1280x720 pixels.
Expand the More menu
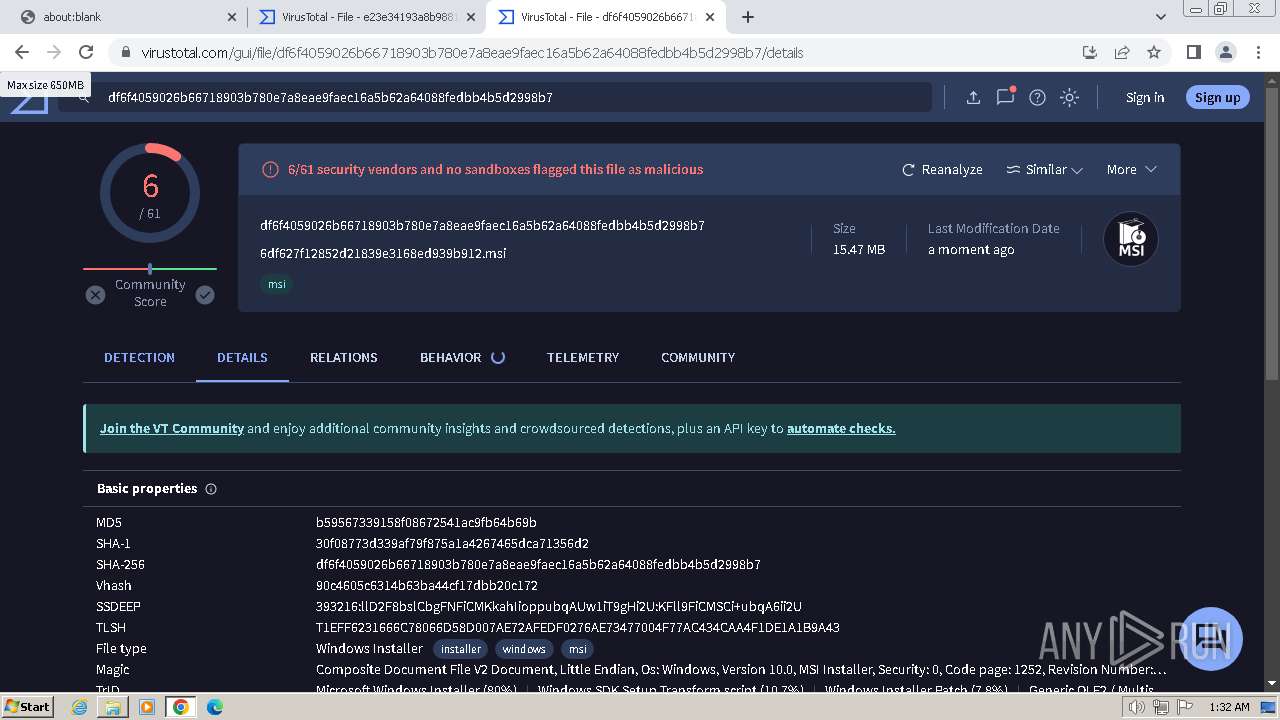coord(1131,170)
